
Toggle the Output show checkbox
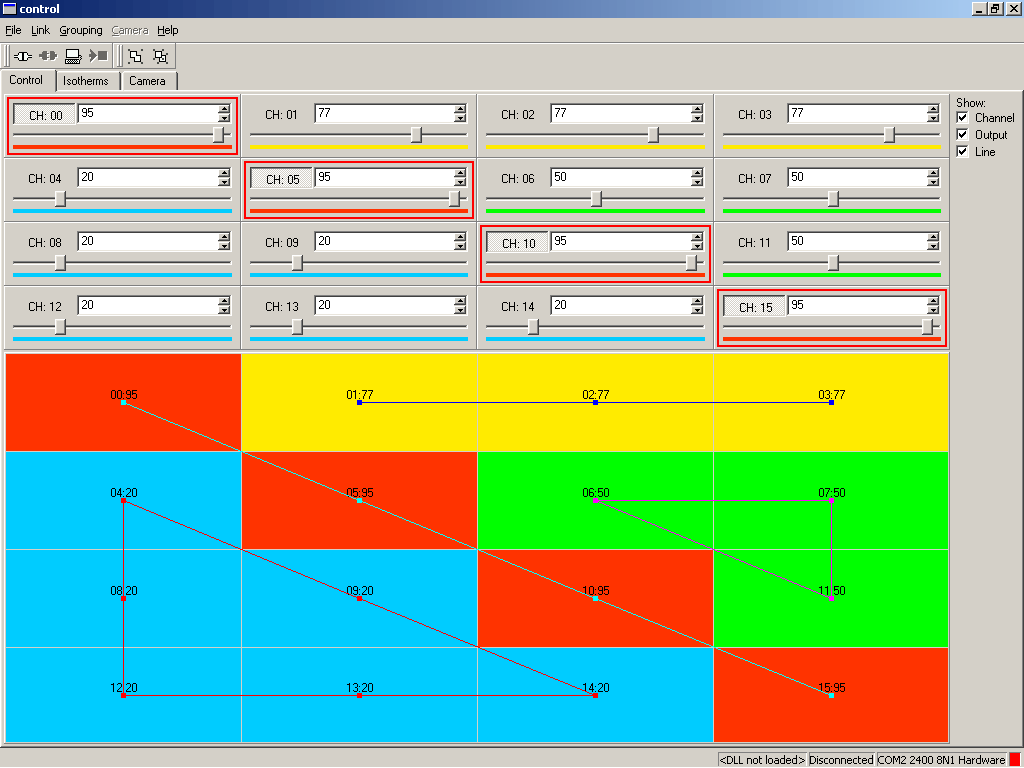click(x=963, y=135)
